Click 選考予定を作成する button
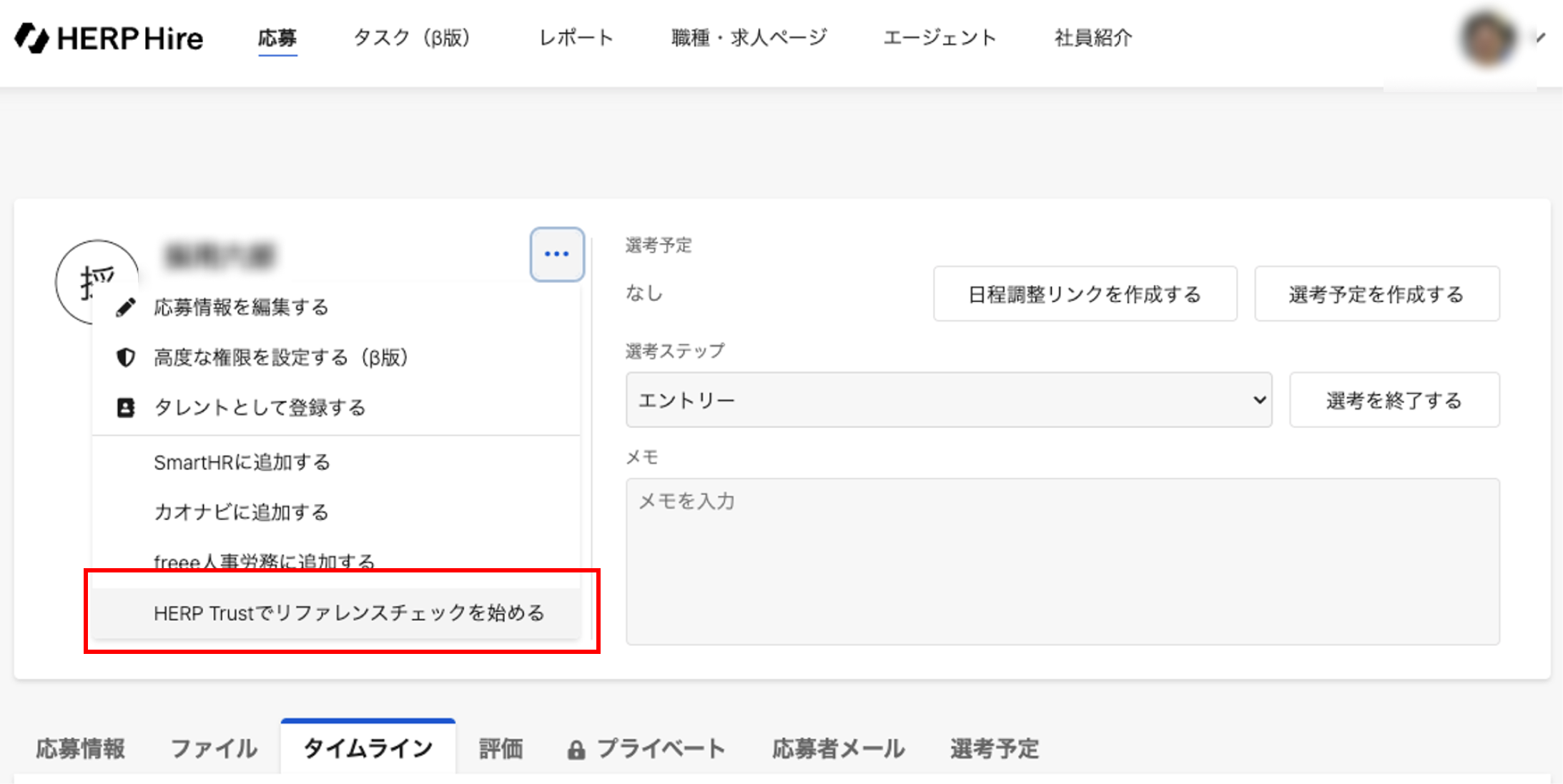Image resolution: width=1563 pixels, height=784 pixels. pyautogui.click(x=1377, y=294)
